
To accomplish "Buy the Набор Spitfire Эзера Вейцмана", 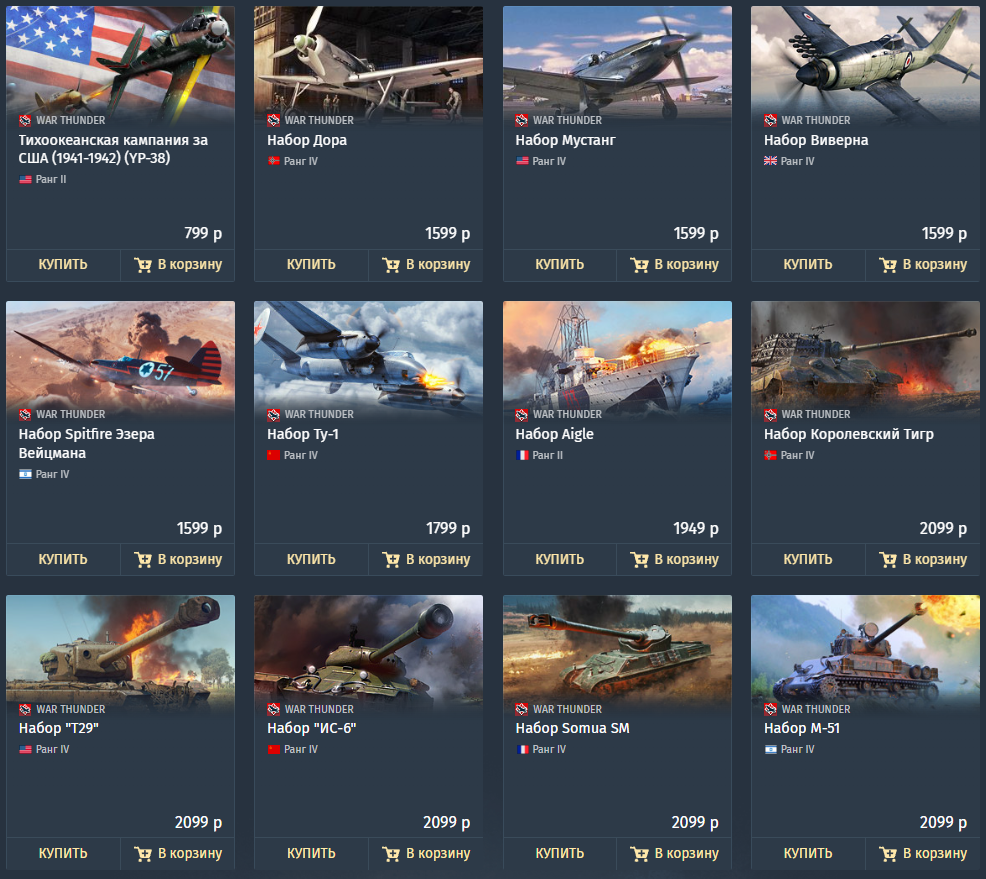I will (x=63, y=560).
